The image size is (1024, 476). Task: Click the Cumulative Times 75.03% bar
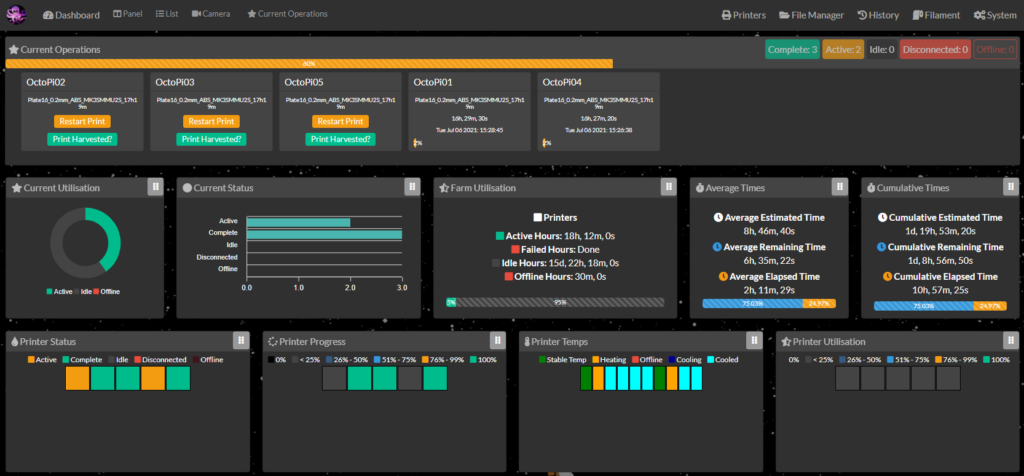click(923, 306)
